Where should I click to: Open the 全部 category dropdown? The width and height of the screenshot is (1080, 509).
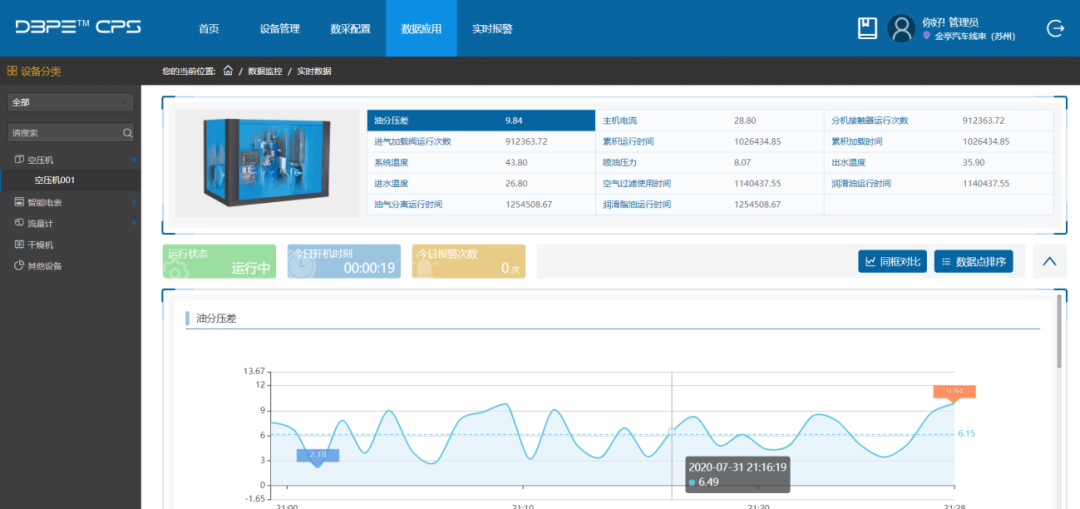pyautogui.click(x=70, y=102)
